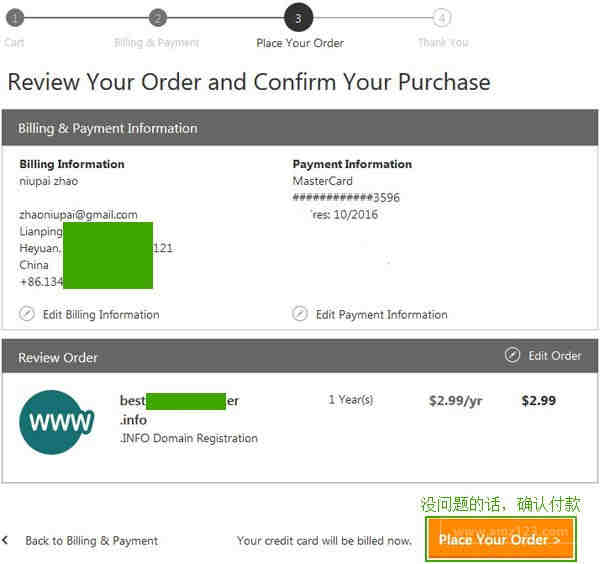Click the step 3 Place Your Order circle

point(298,18)
